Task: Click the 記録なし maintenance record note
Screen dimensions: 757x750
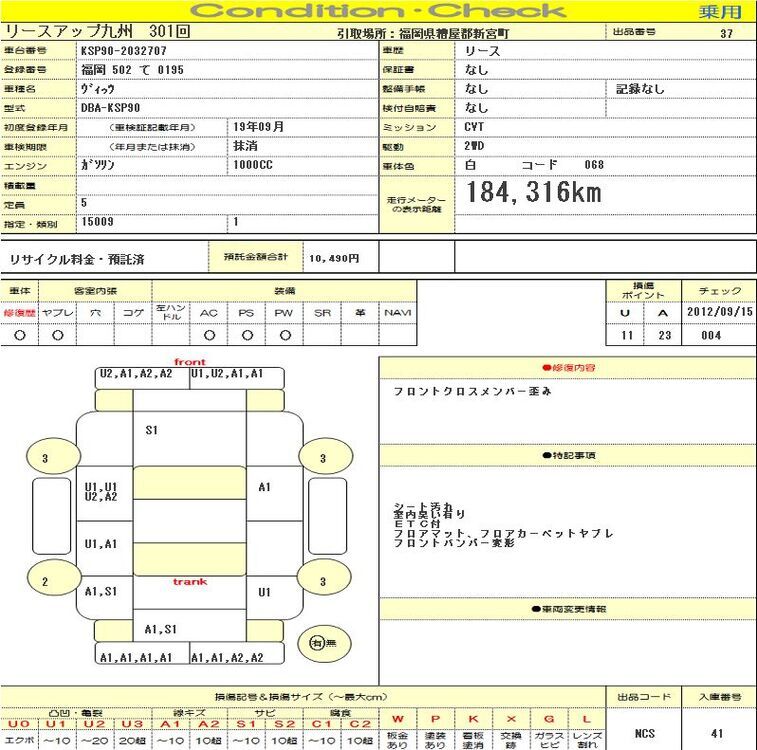Action: click(x=640, y=89)
